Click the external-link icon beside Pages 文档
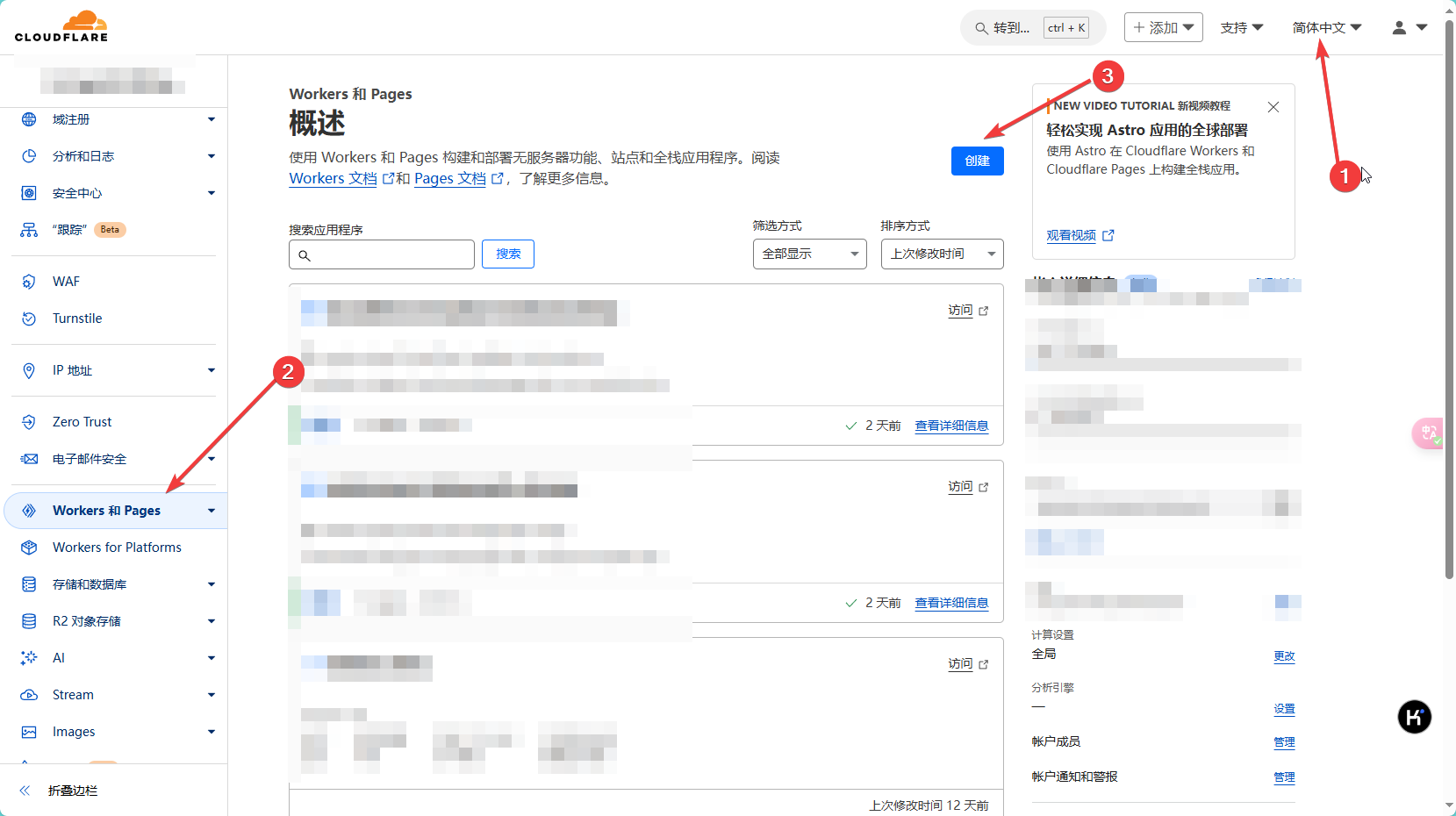 click(497, 178)
